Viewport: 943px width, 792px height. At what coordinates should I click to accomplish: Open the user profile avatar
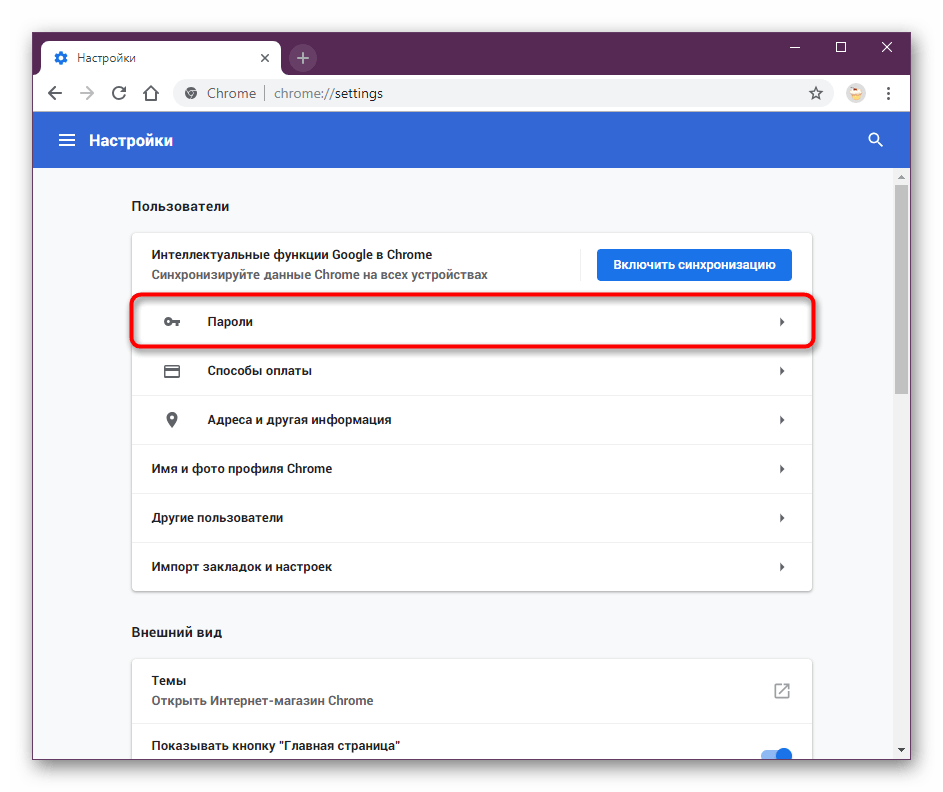[856, 93]
